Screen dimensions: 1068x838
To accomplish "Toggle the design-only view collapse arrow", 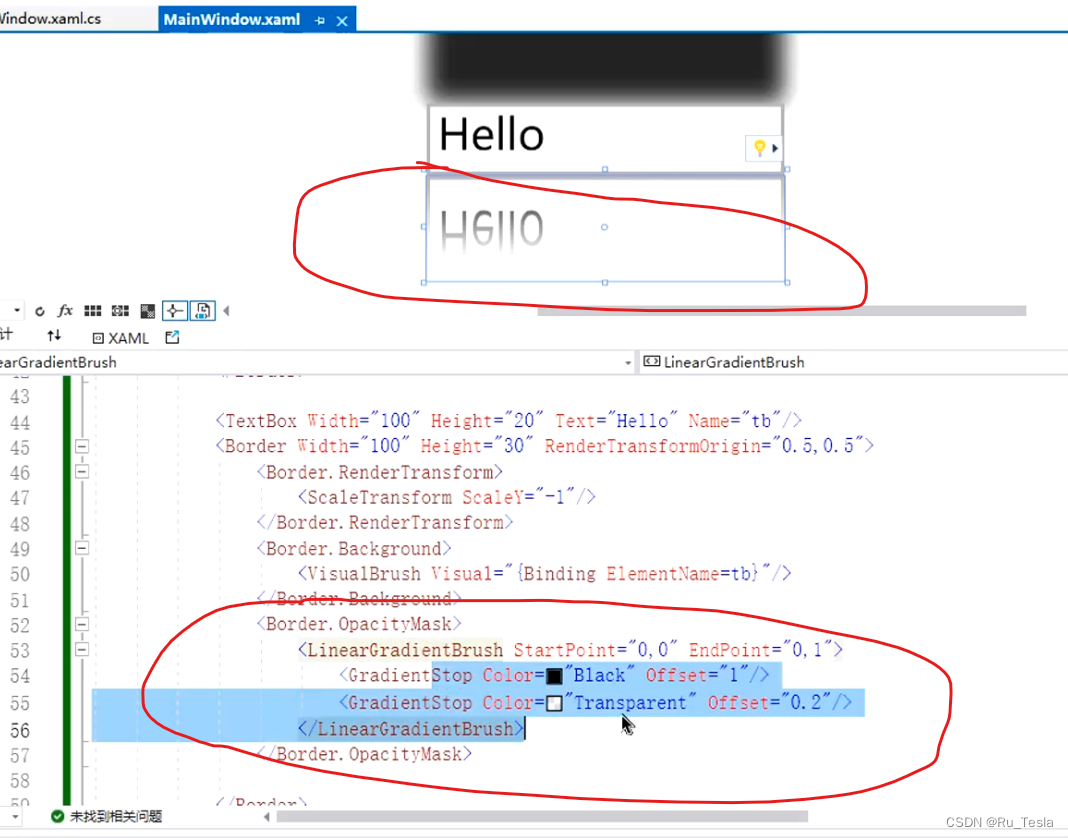I will [x=226, y=310].
